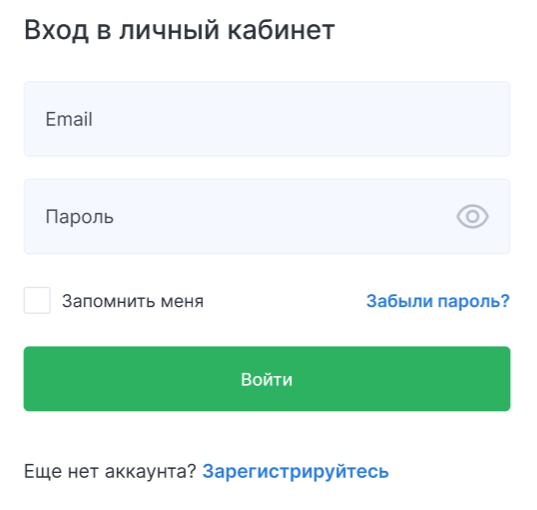This screenshot has height=510, width=537.
Task: Check the empty box before Запомнить меня
Action: click(37, 300)
